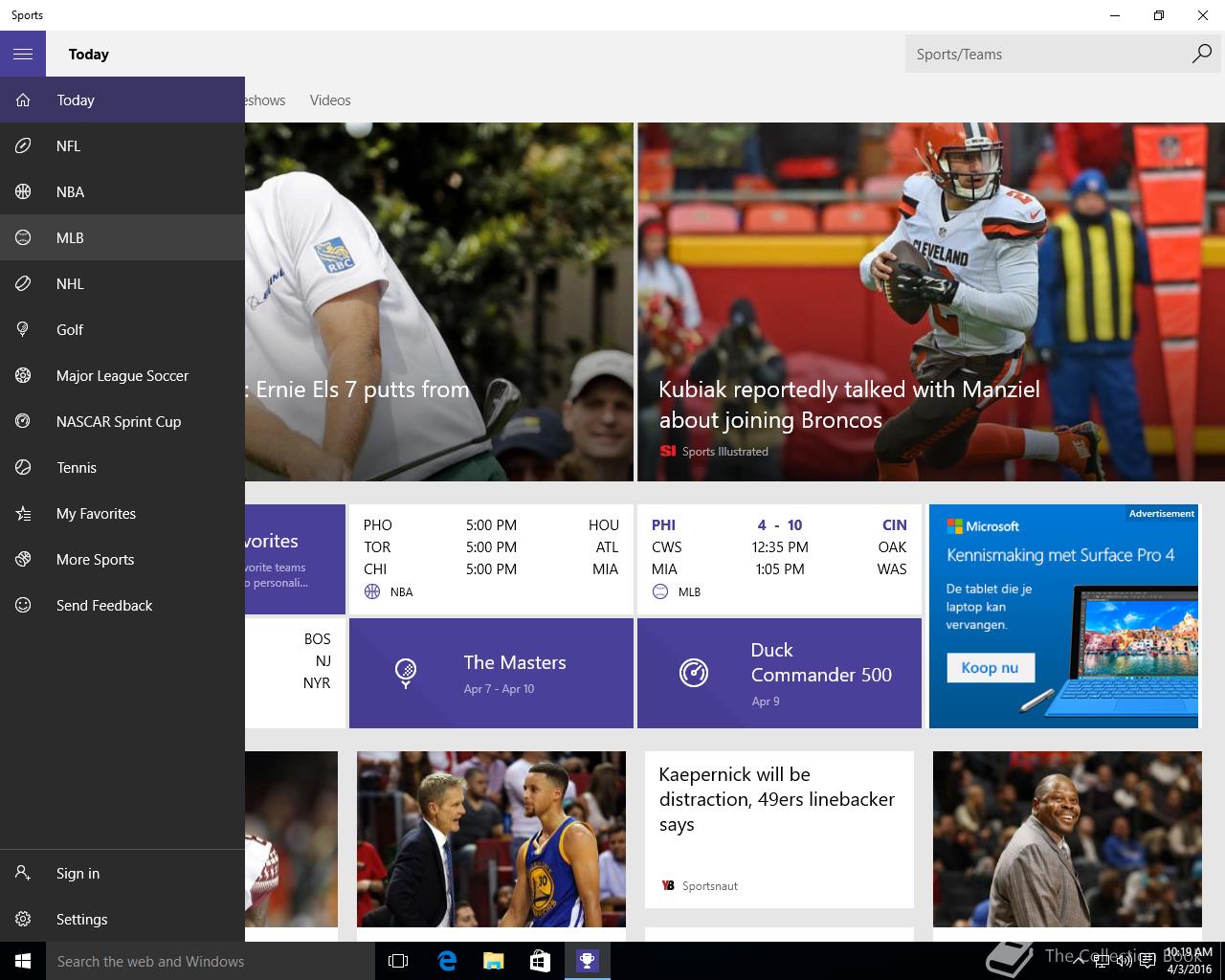Choose Major League Soccer from the sidebar
Screen dimensions: 1225x980
point(122,375)
